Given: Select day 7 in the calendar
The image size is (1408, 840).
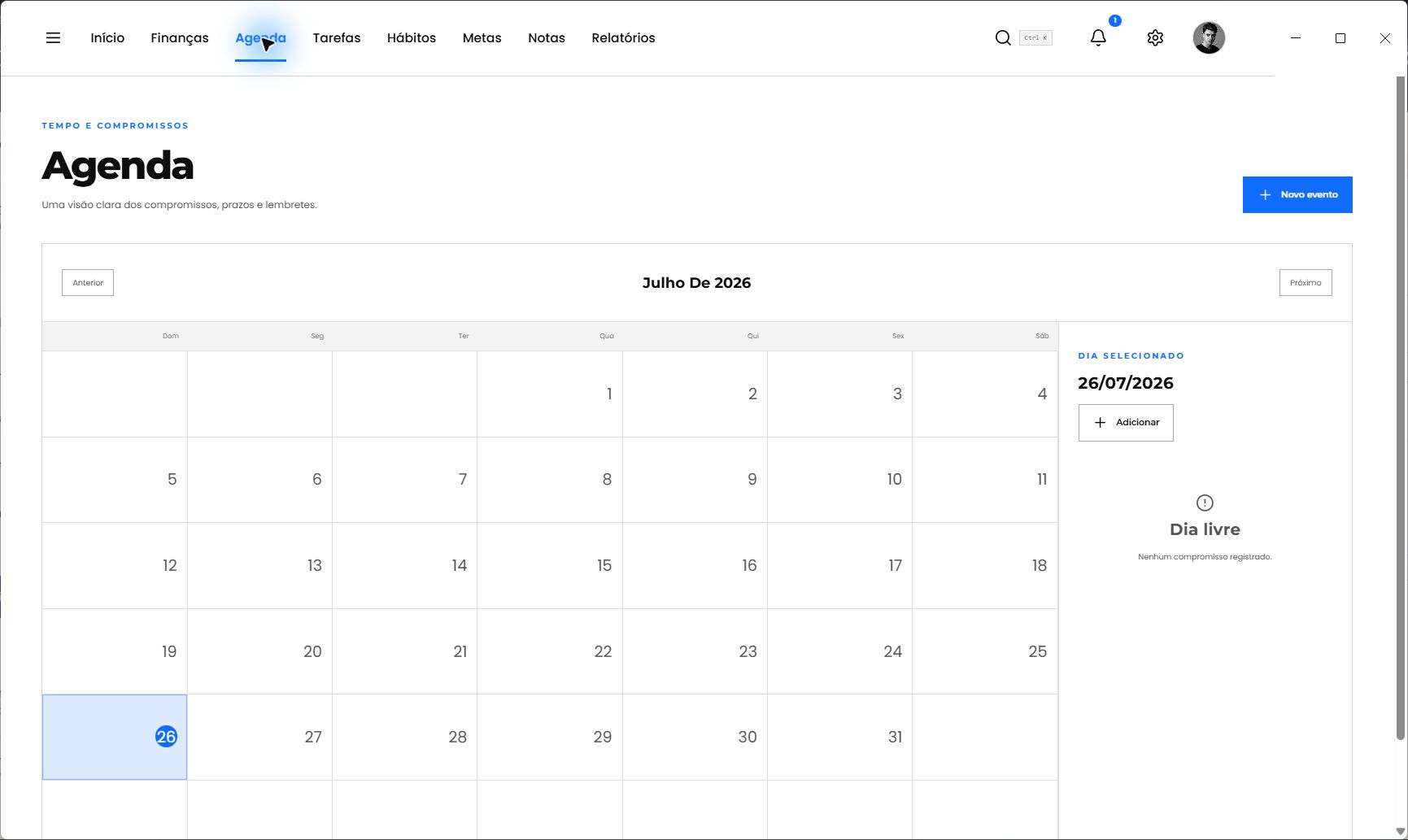Looking at the screenshot, I should [x=404, y=480].
